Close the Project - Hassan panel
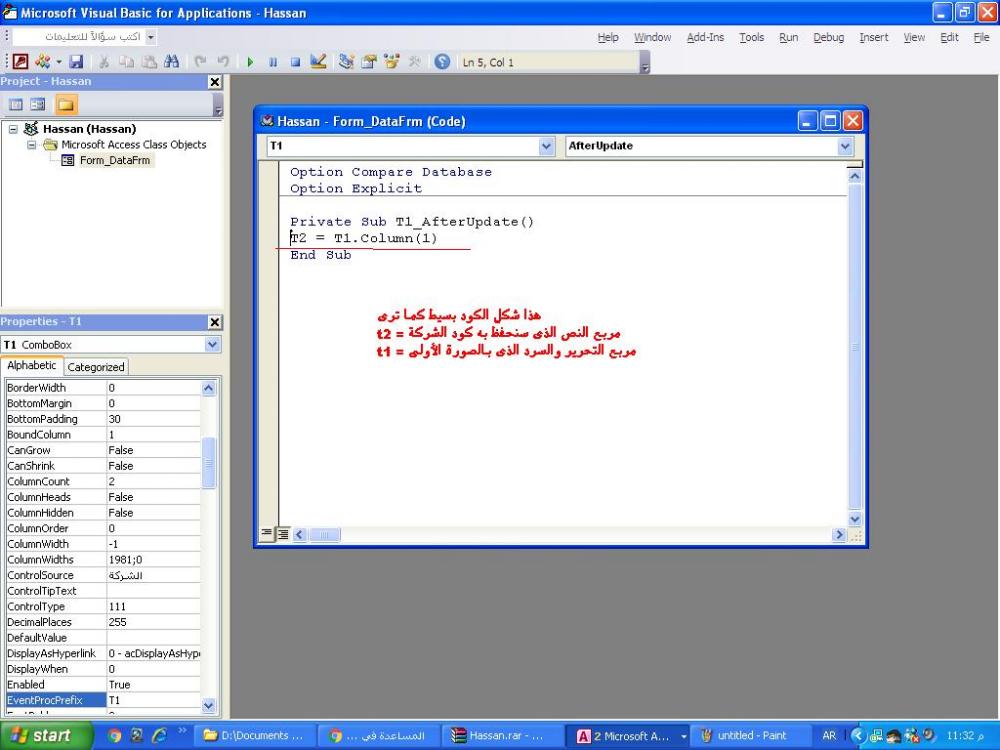The width and height of the screenshot is (1000, 750). 215,82
